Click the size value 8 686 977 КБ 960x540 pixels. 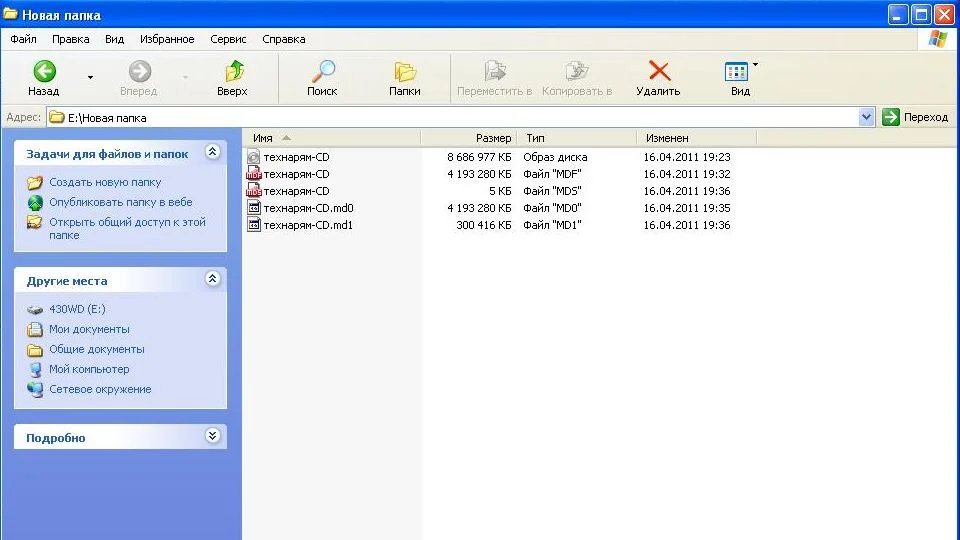[479, 157]
